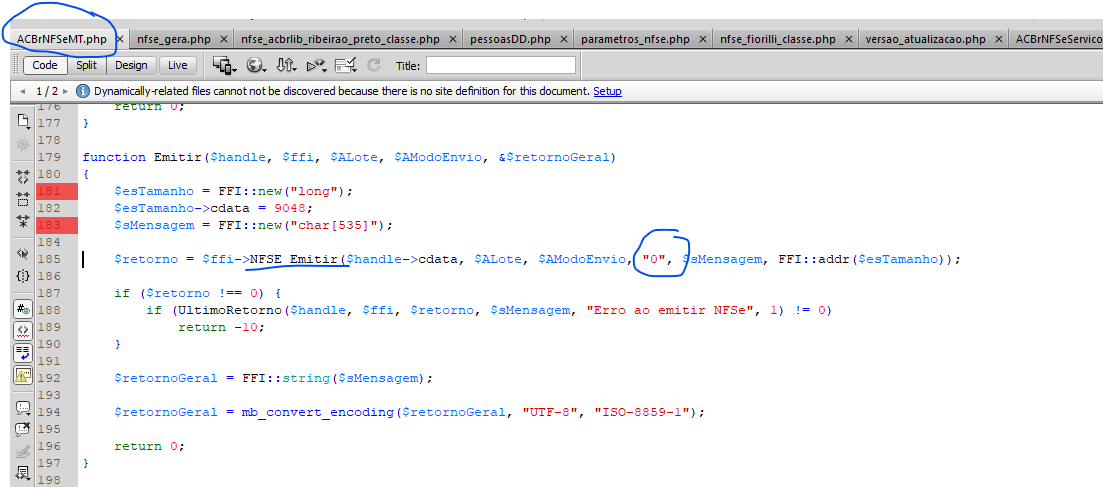Click highlighted line number 183
Image resolution: width=1103 pixels, height=487 pixels.
pos(49,225)
